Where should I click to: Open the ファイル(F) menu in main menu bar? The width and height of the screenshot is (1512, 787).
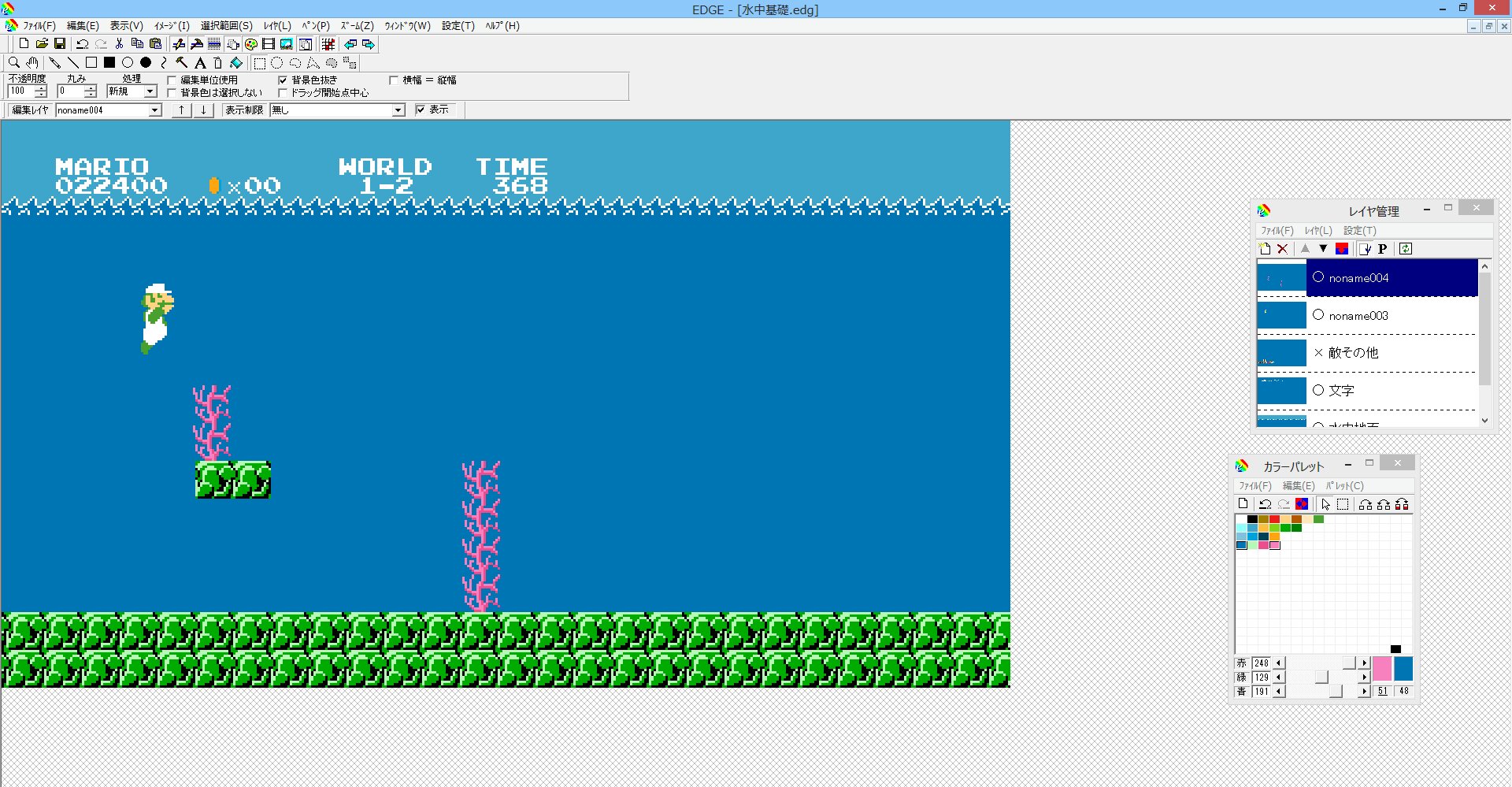39,26
